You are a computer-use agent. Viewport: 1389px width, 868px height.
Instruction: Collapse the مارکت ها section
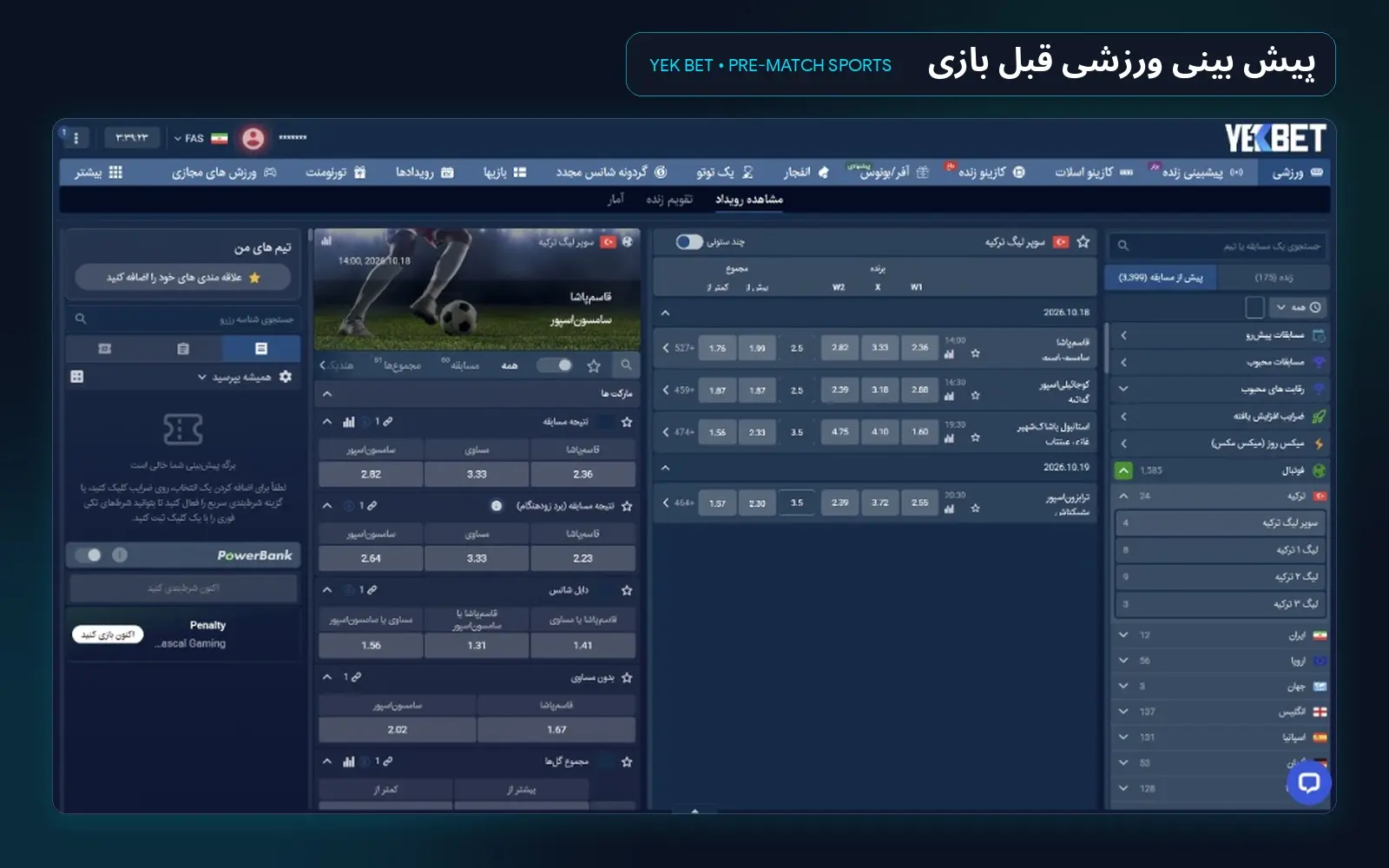326,393
